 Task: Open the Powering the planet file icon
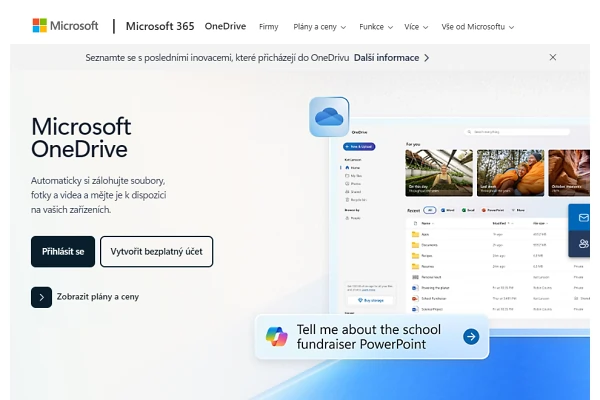[415, 288]
